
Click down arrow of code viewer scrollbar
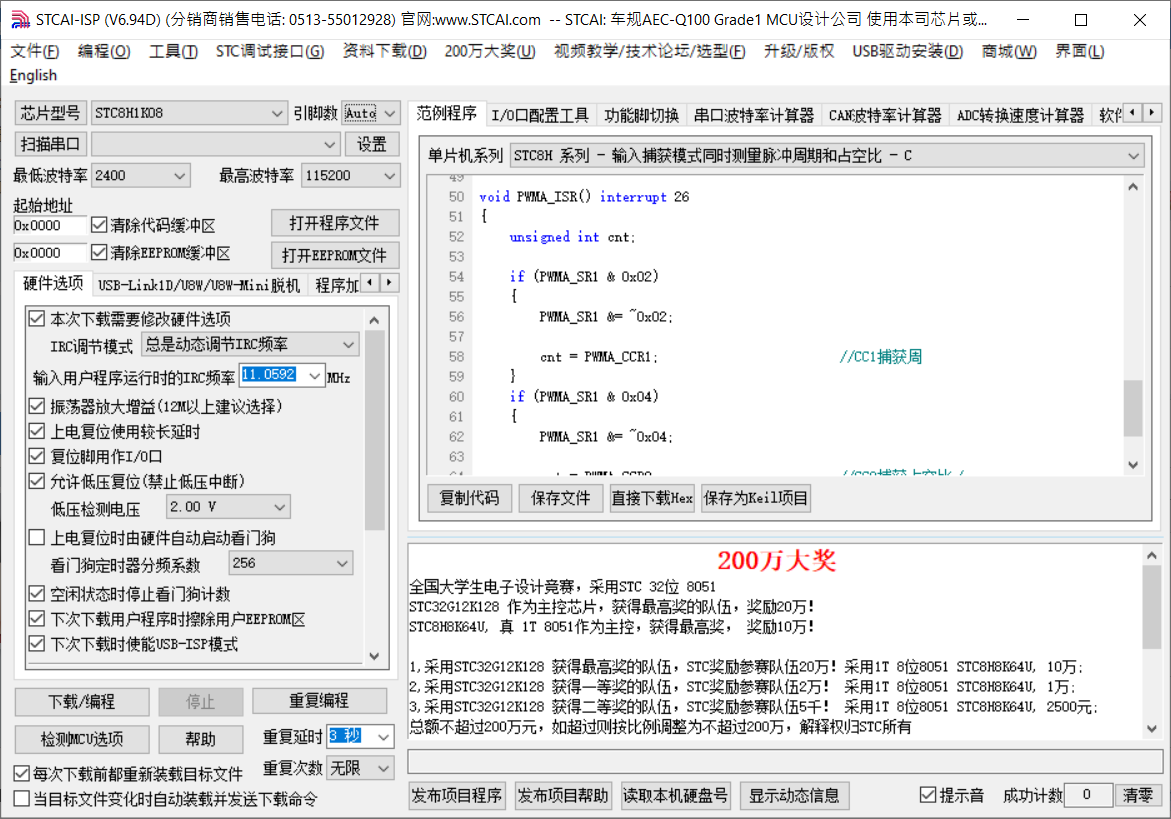point(1133,464)
